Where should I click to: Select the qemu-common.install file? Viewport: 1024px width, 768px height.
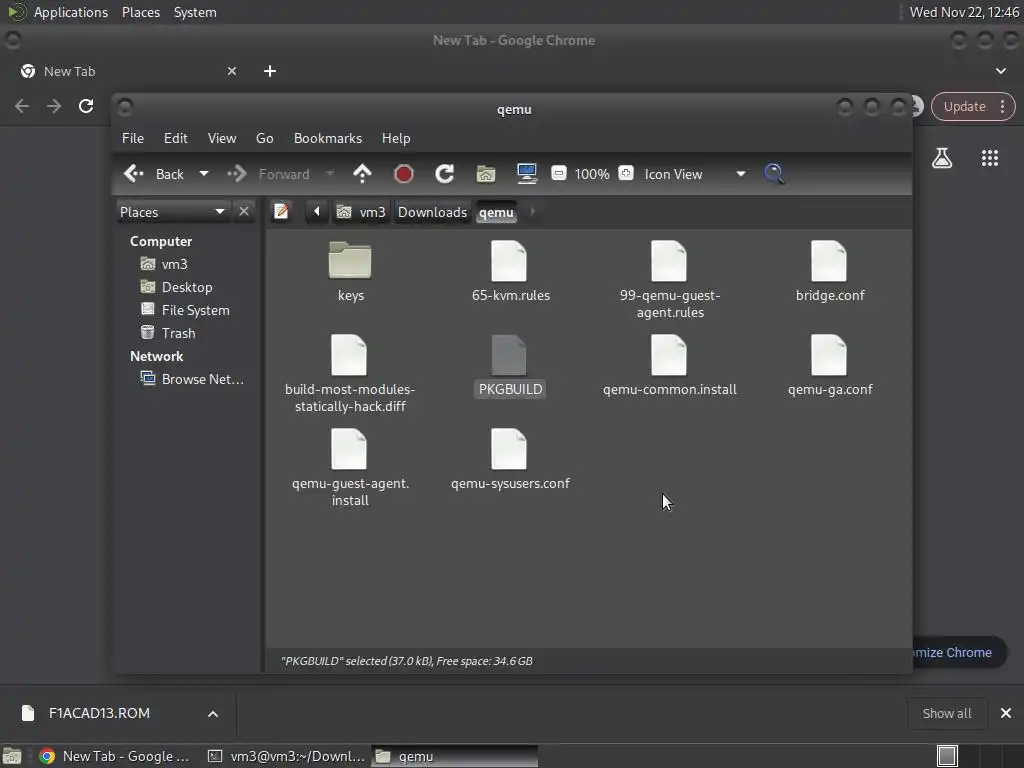pyautogui.click(x=669, y=365)
